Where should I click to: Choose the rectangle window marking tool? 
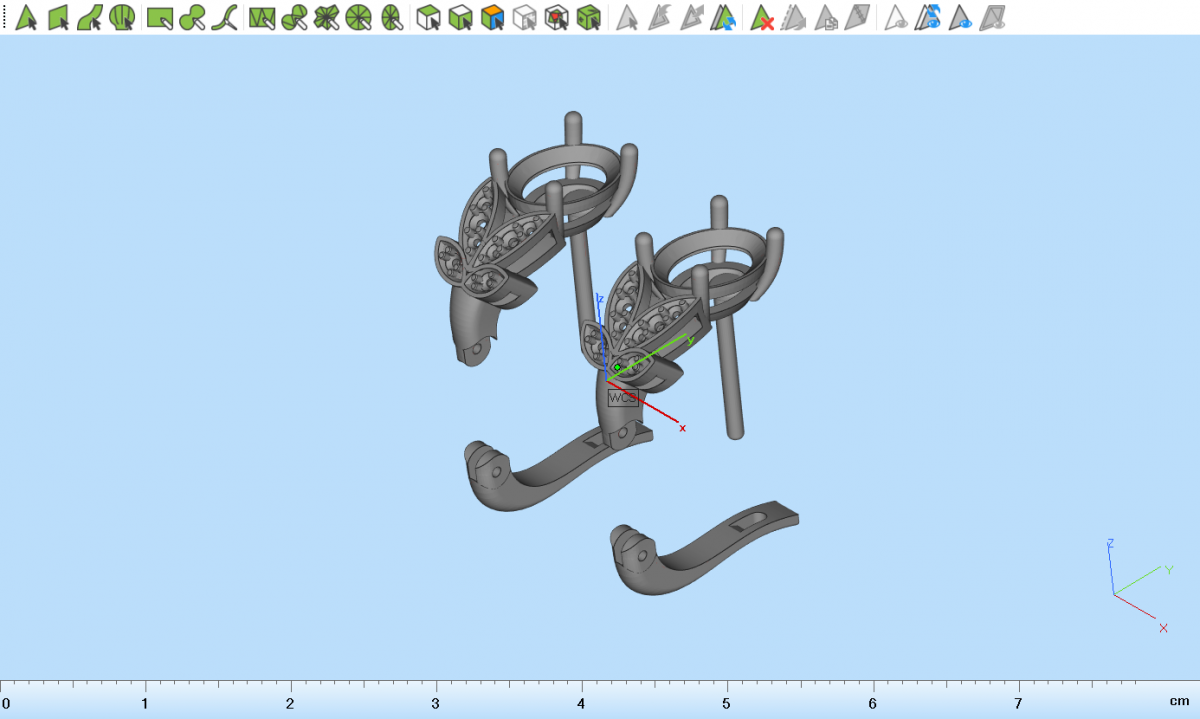click(159, 17)
